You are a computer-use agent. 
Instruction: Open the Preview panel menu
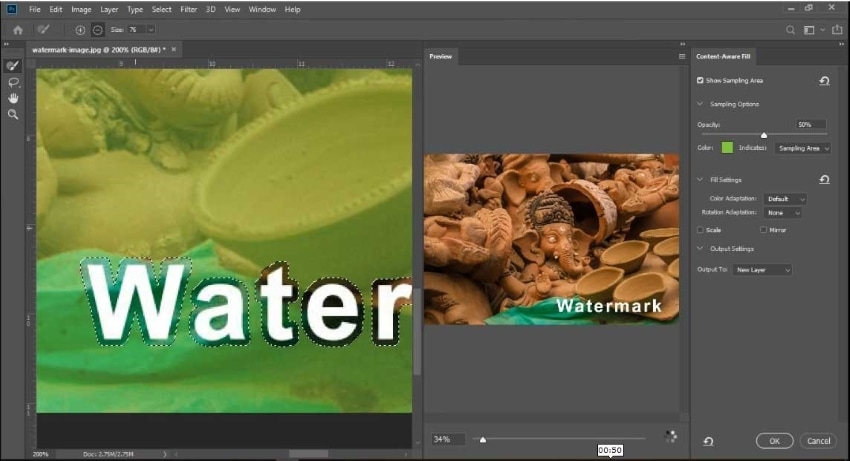point(681,56)
